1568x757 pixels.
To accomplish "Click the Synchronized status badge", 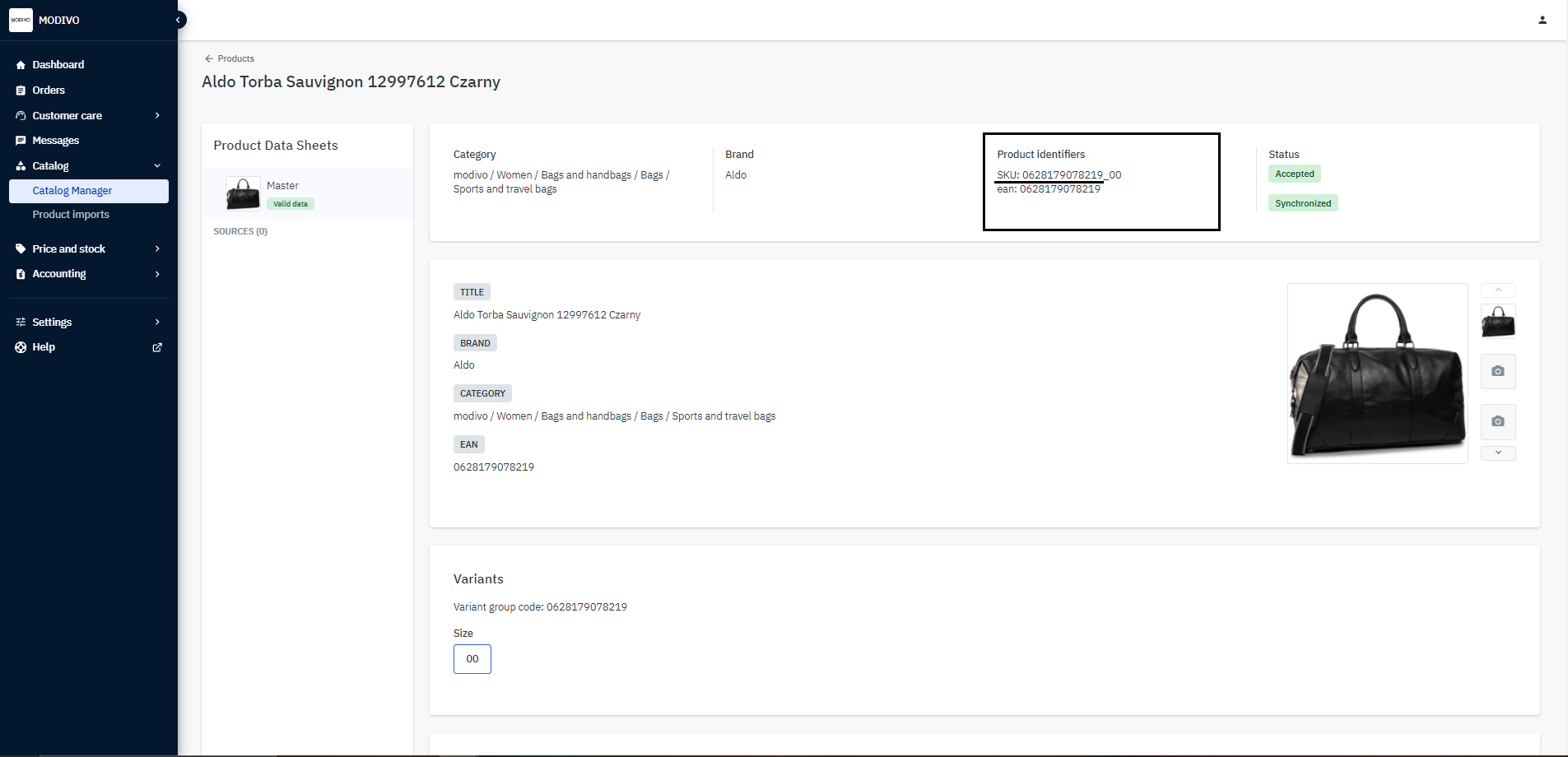I will [x=1303, y=203].
